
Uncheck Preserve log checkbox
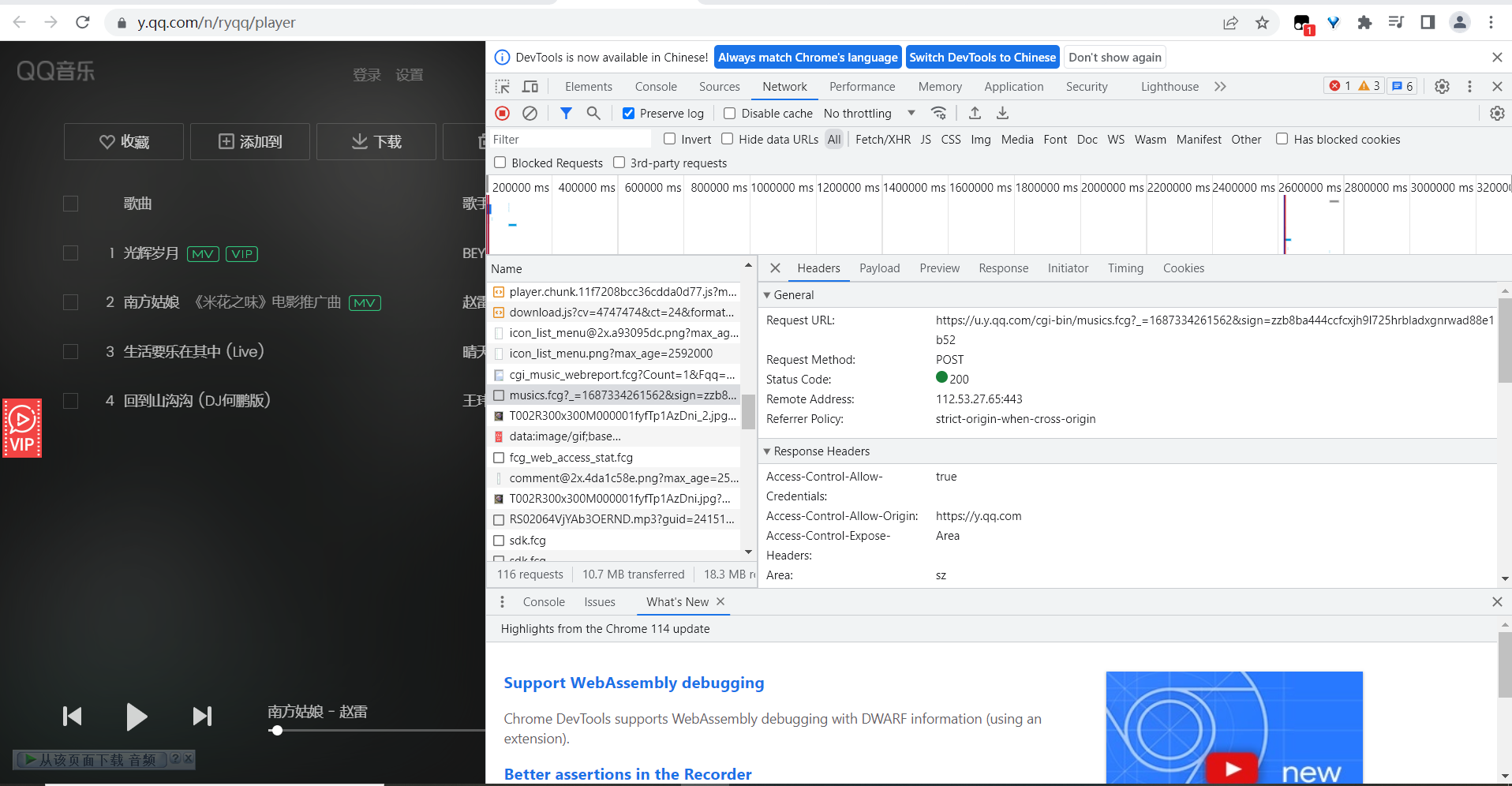click(628, 114)
